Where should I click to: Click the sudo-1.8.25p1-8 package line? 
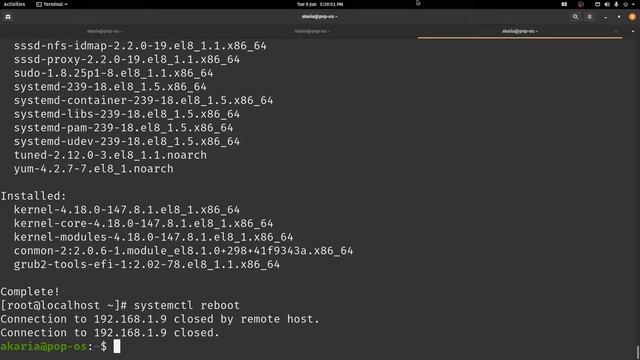113,73
